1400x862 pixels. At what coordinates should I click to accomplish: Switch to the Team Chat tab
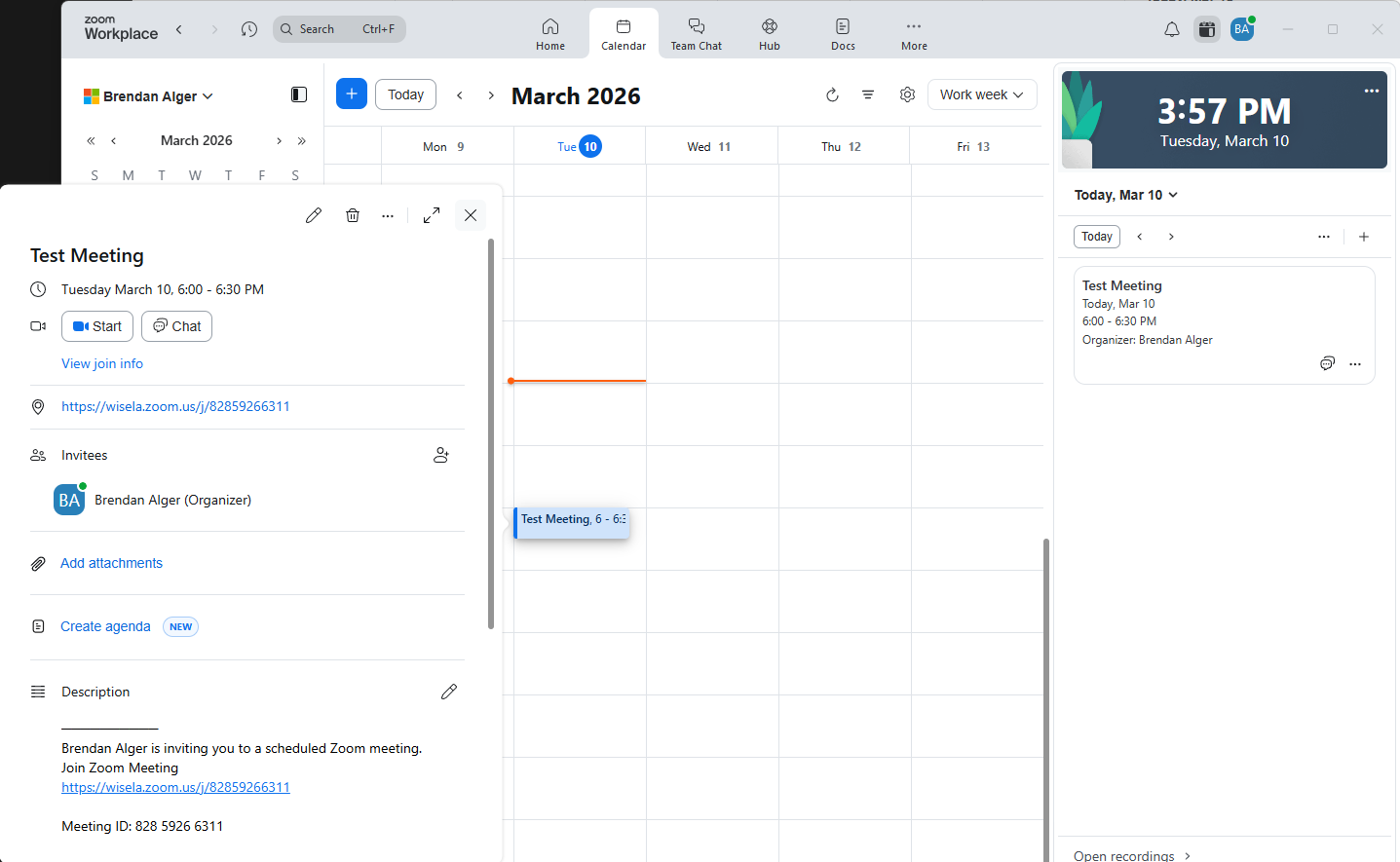[696, 32]
